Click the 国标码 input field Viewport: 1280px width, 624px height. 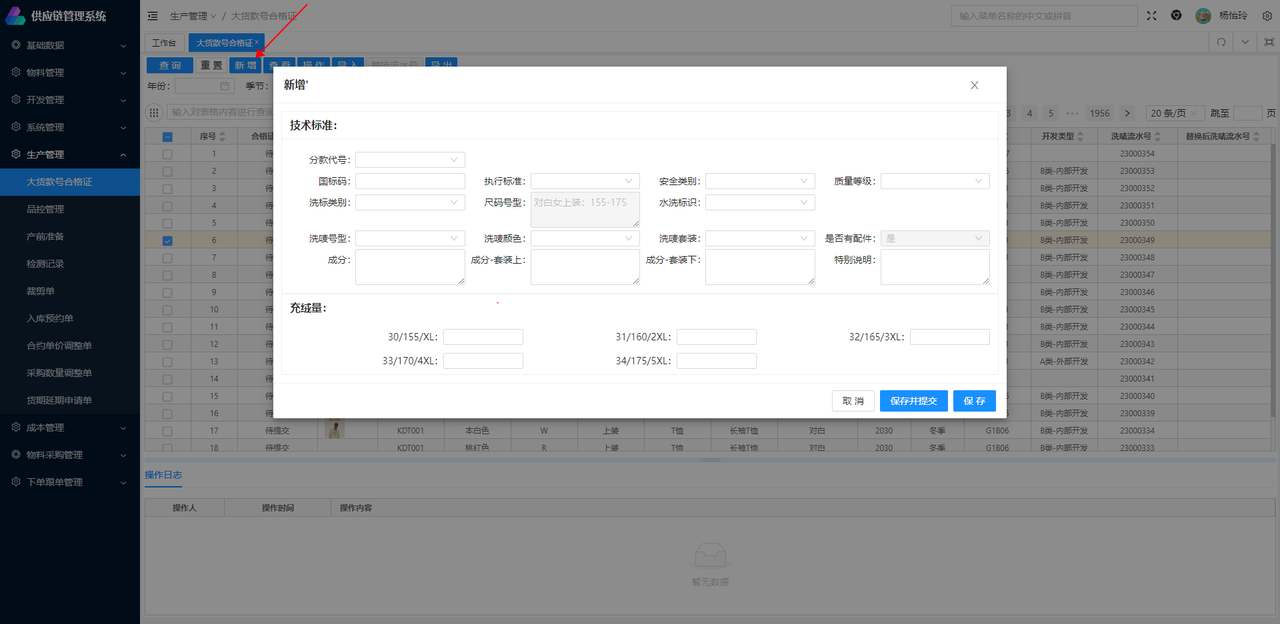pos(410,181)
